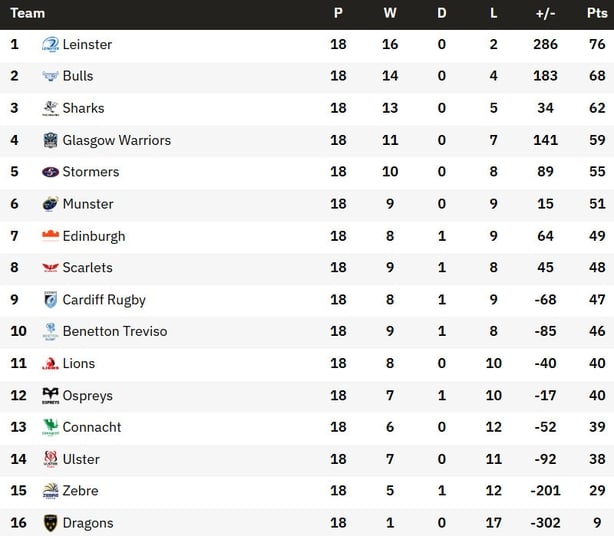Select the Team column header
Viewport: 614px width, 536px height.
coord(27,13)
